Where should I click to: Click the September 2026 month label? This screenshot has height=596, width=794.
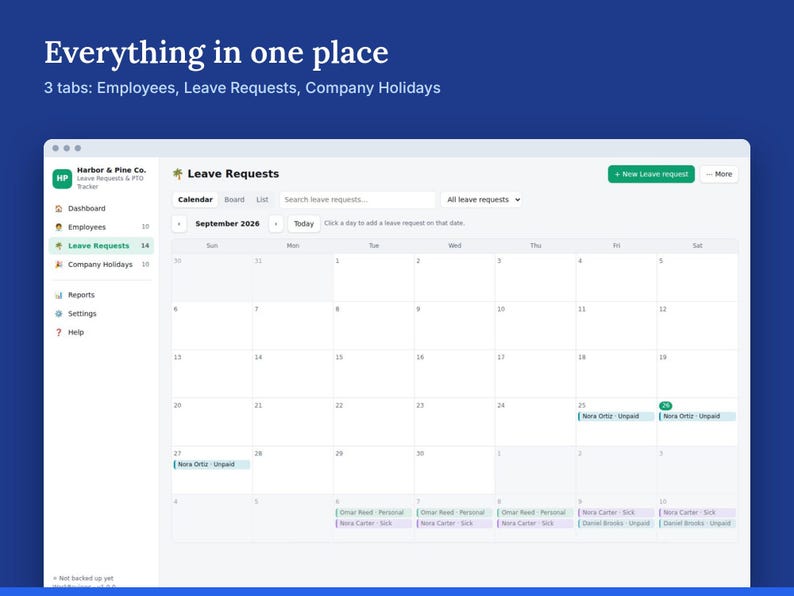[x=227, y=224]
